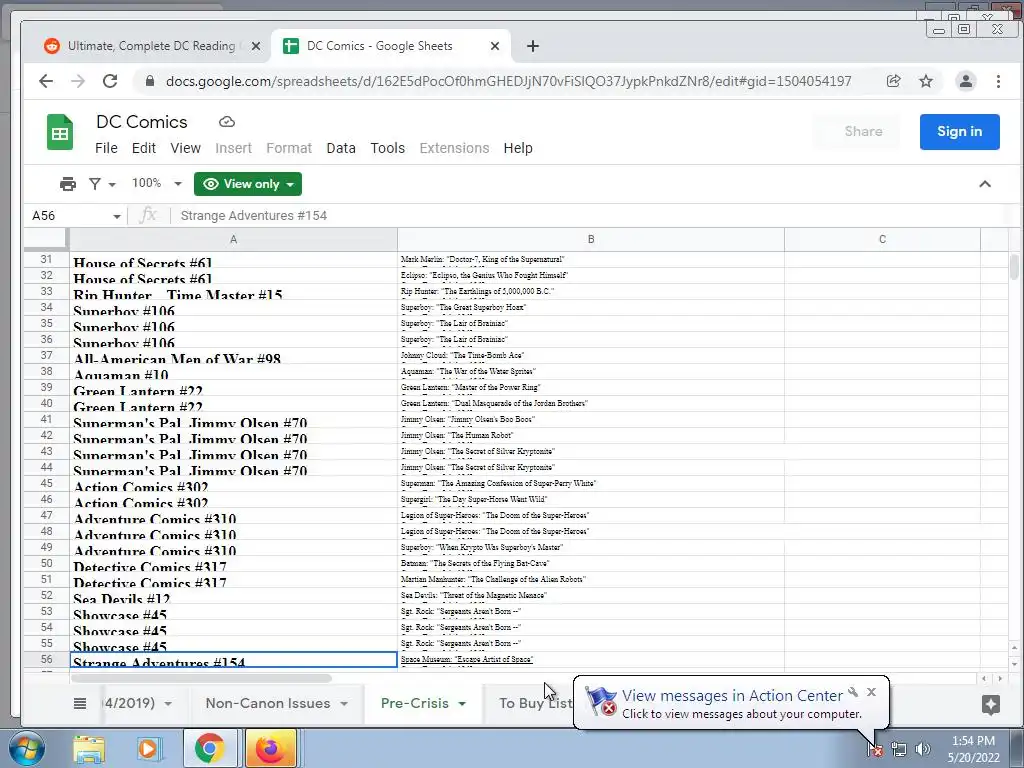Select column B header
This screenshot has width=1024, height=768.
(591, 240)
